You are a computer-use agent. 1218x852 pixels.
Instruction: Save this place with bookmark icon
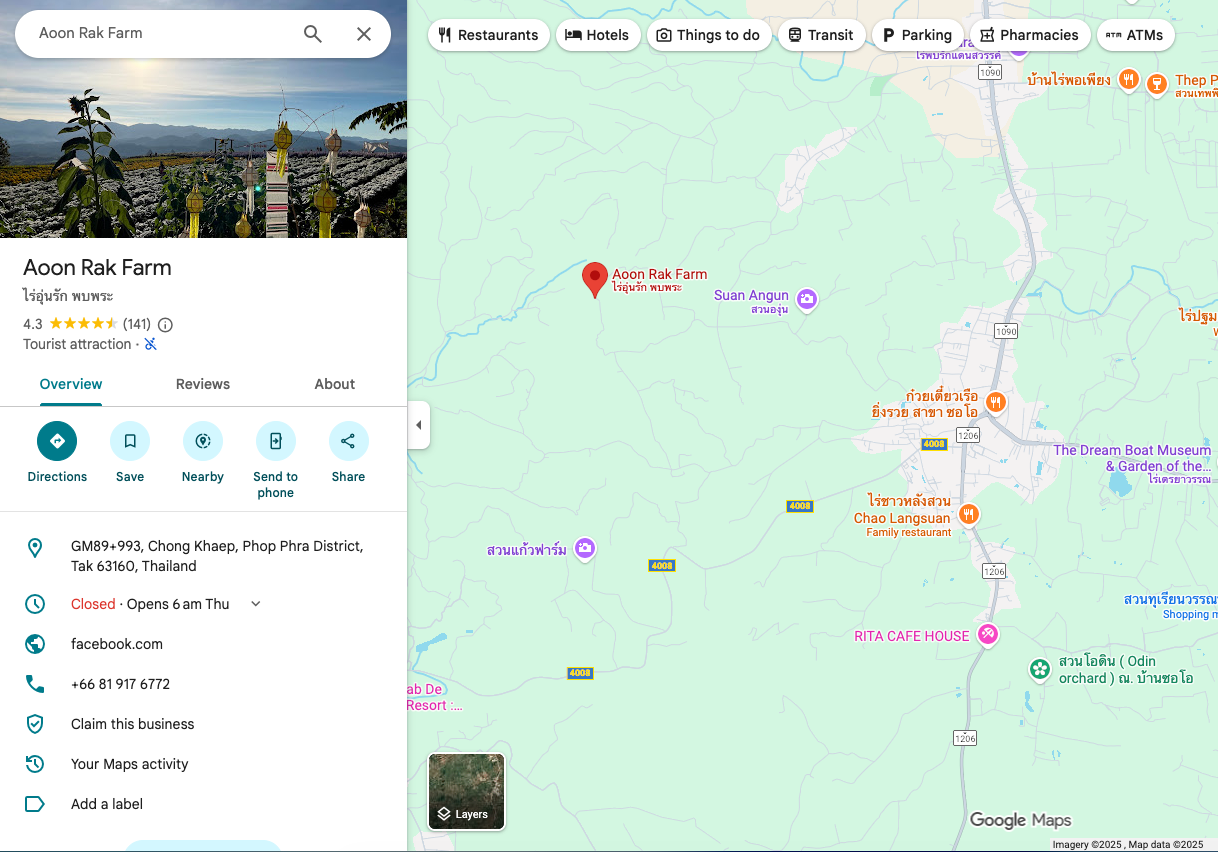tap(130, 453)
